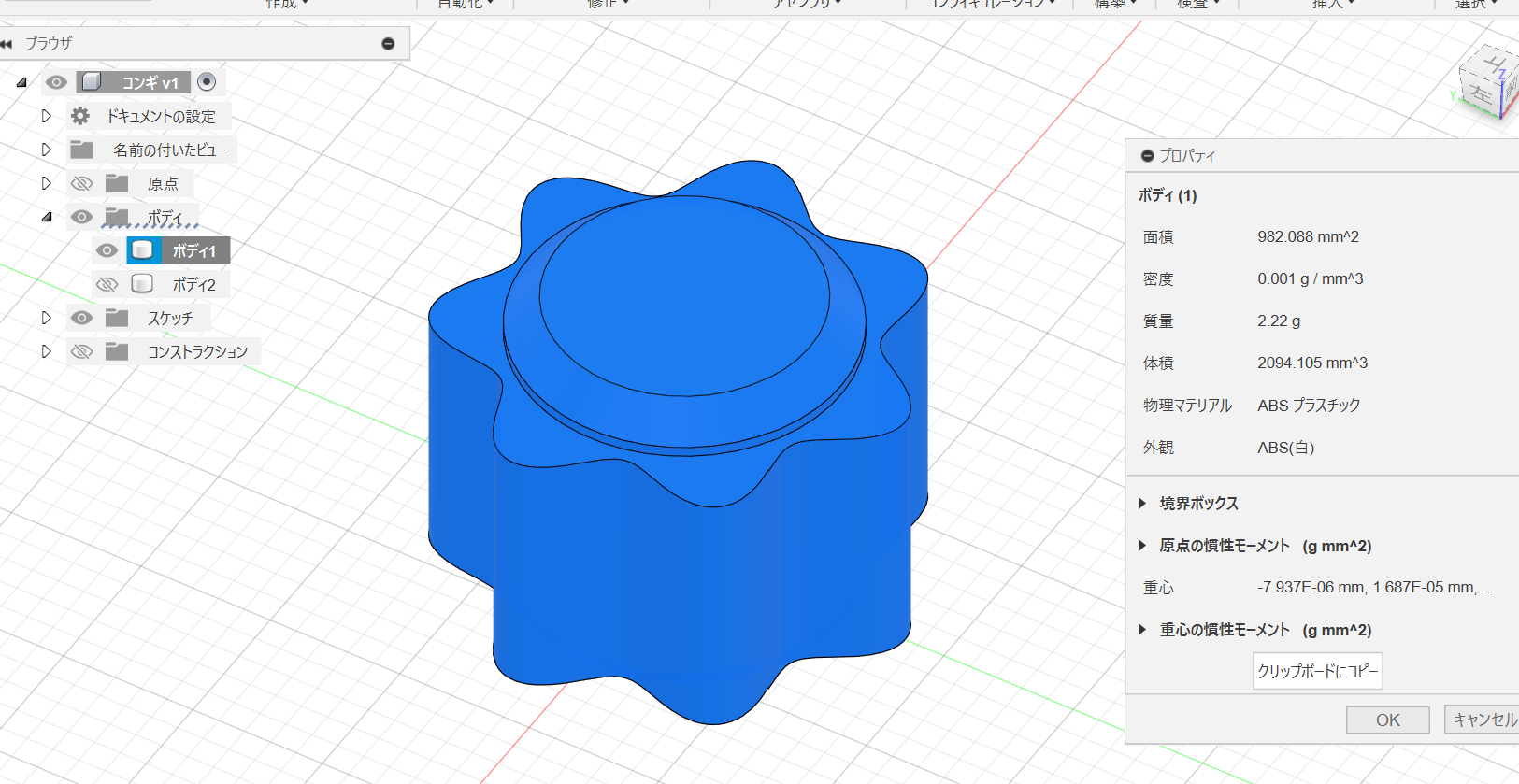1519x784 pixels.
Task: Expand the 原点 folder
Action: coord(46,183)
